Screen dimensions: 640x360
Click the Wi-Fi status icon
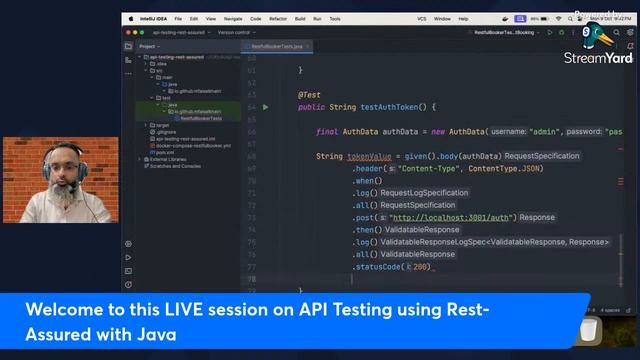point(558,19)
